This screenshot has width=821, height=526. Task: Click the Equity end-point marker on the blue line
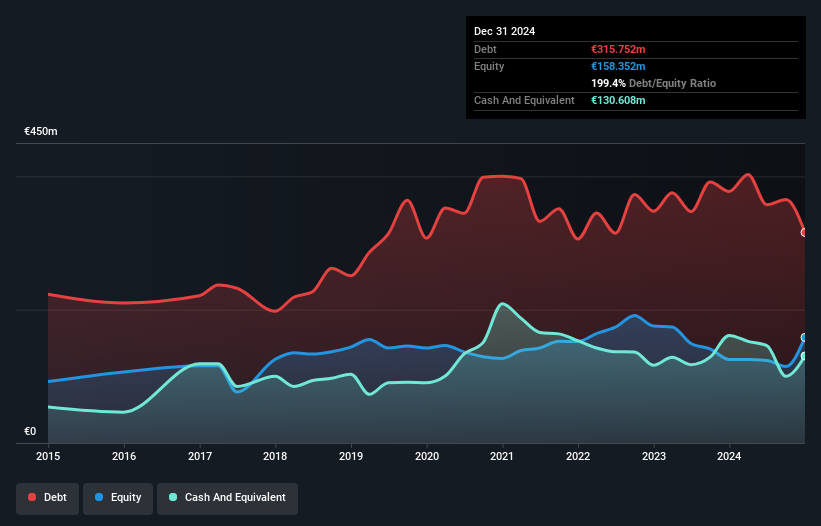[x=805, y=338]
